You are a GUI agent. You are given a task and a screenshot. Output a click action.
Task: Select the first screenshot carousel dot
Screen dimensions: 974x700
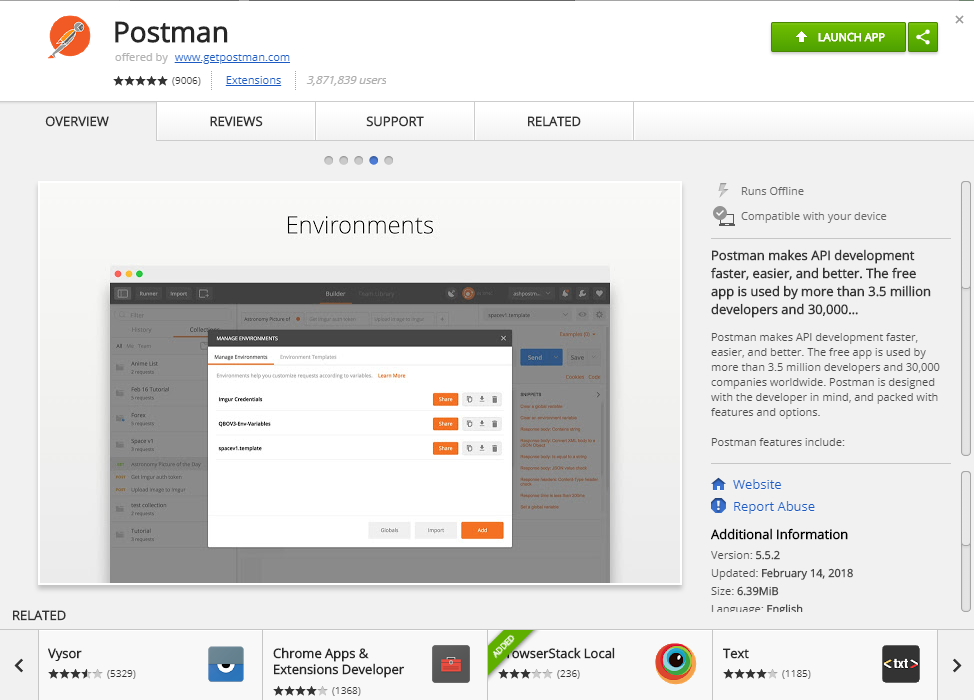[x=329, y=160]
